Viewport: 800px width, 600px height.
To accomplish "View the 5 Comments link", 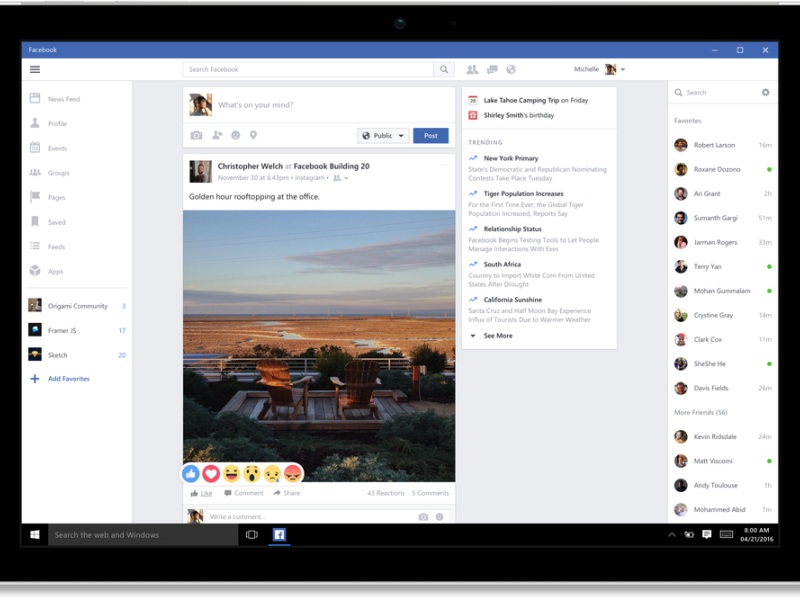I will pyautogui.click(x=430, y=493).
